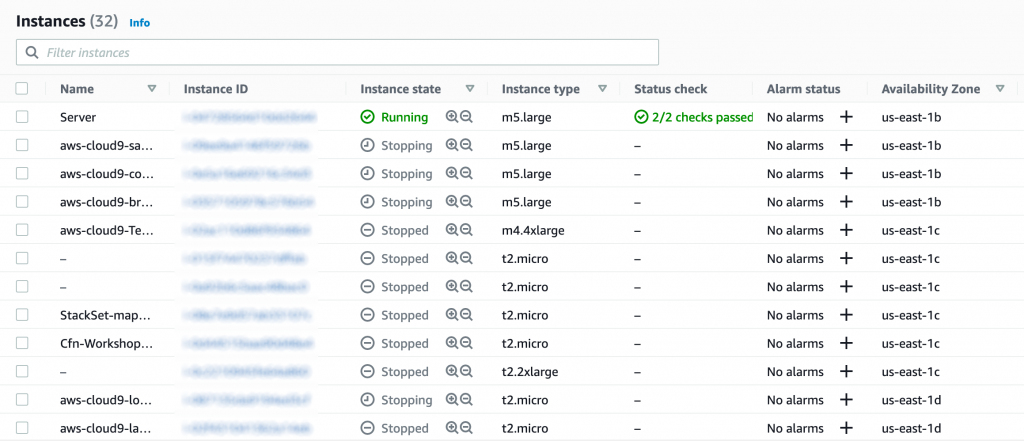Click zoom-in icon for aws-cloud9-lo... instance

point(451,399)
